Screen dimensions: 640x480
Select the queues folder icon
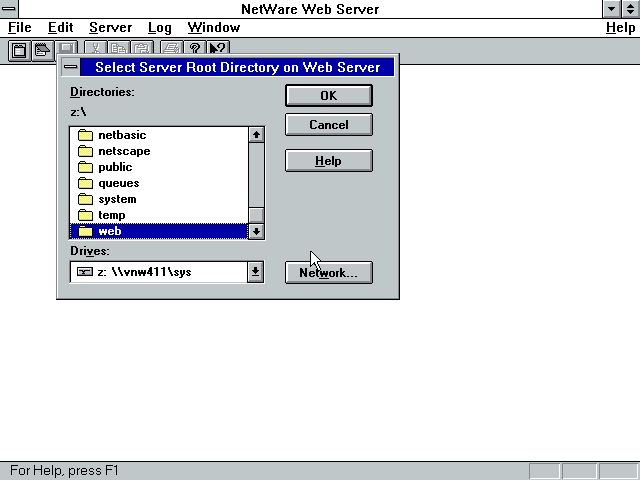pos(85,183)
